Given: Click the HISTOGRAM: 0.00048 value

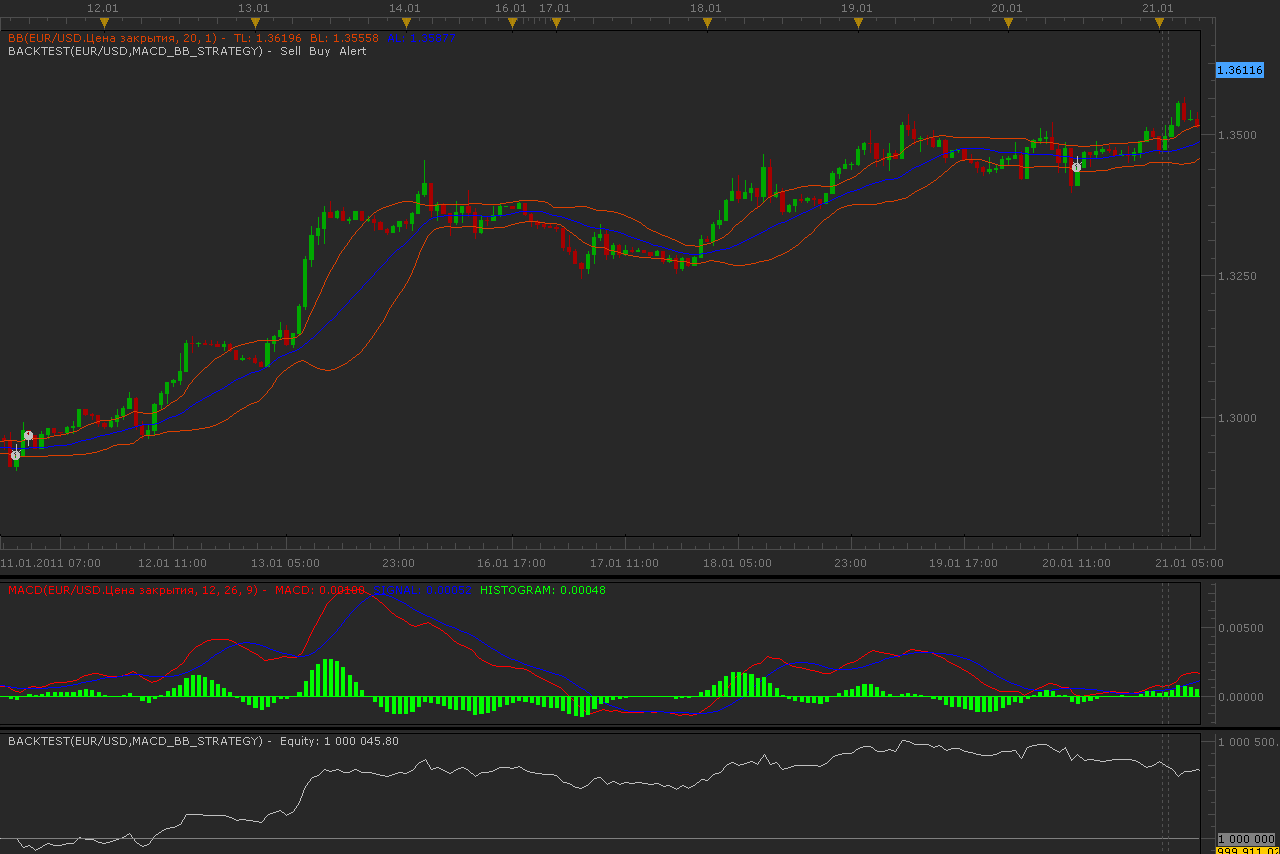Looking at the screenshot, I should pos(543,590).
